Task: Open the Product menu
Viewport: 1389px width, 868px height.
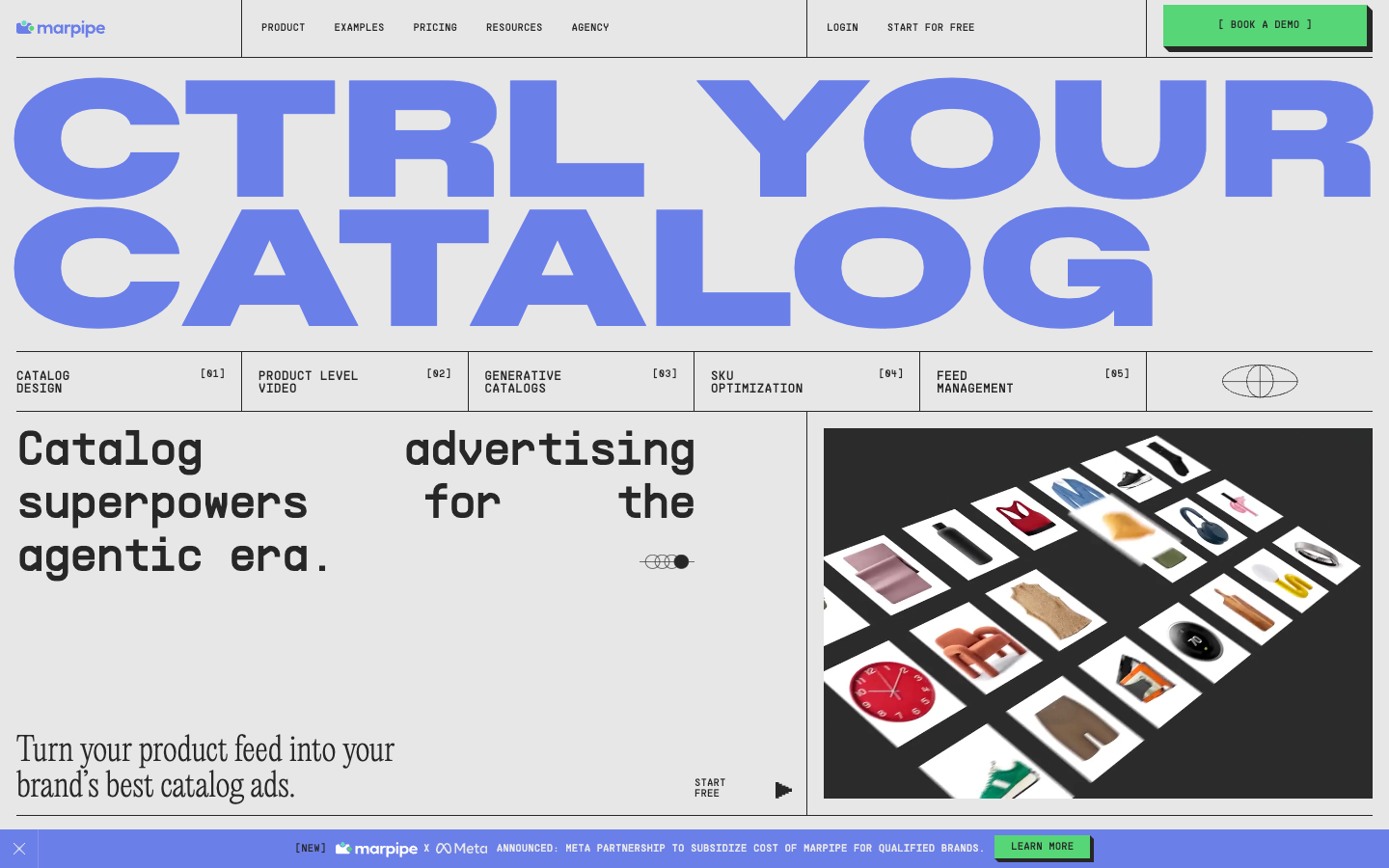Action: [283, 28]
